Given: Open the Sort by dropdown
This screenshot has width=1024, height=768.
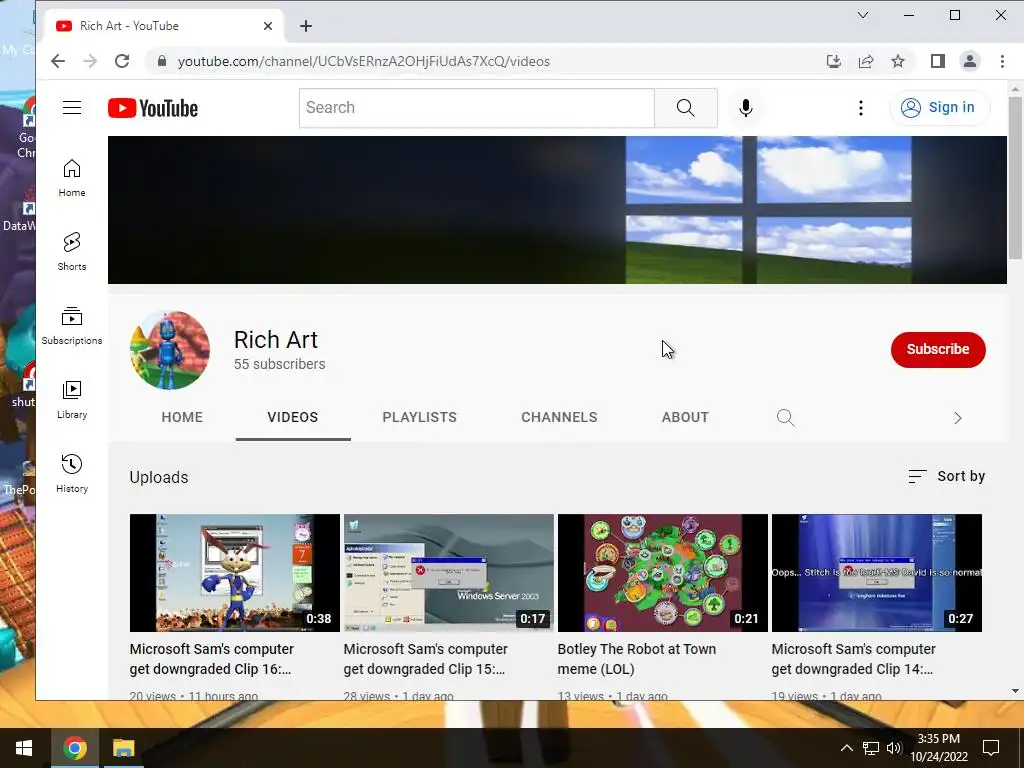Looking at the screenshot, I should pos(946,477).
